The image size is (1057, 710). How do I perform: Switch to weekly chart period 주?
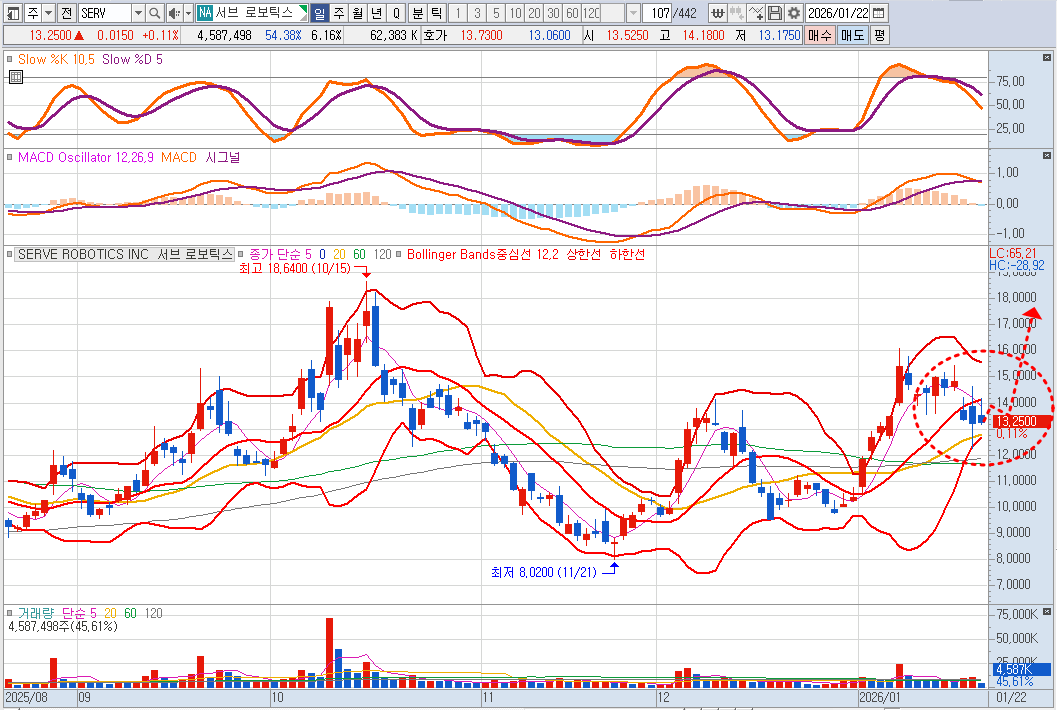[338, 13]
